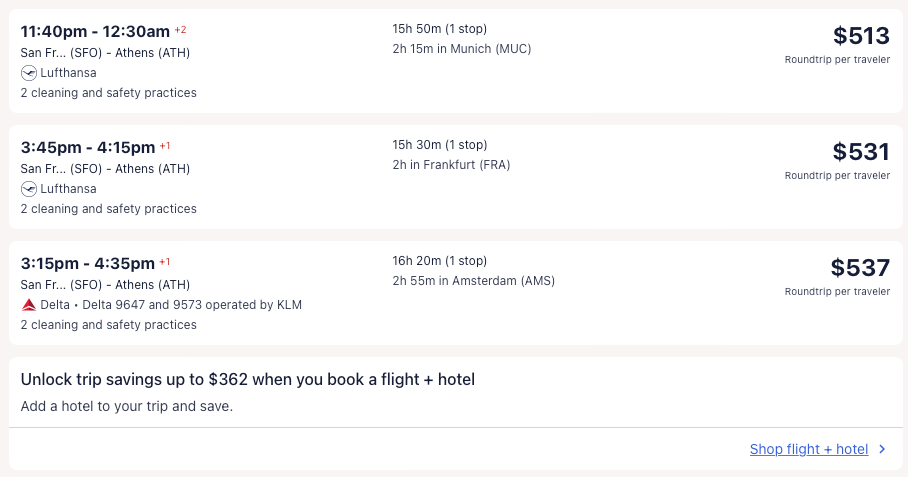Viewport: 908px width, 477px height.
Task: Click the Lufthansa logo on Frankfurt flight
Action: tap(28, 189)
